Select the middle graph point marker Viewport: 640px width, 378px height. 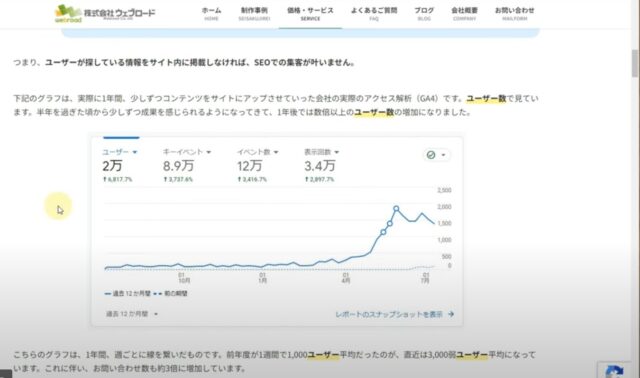(390, 223)
